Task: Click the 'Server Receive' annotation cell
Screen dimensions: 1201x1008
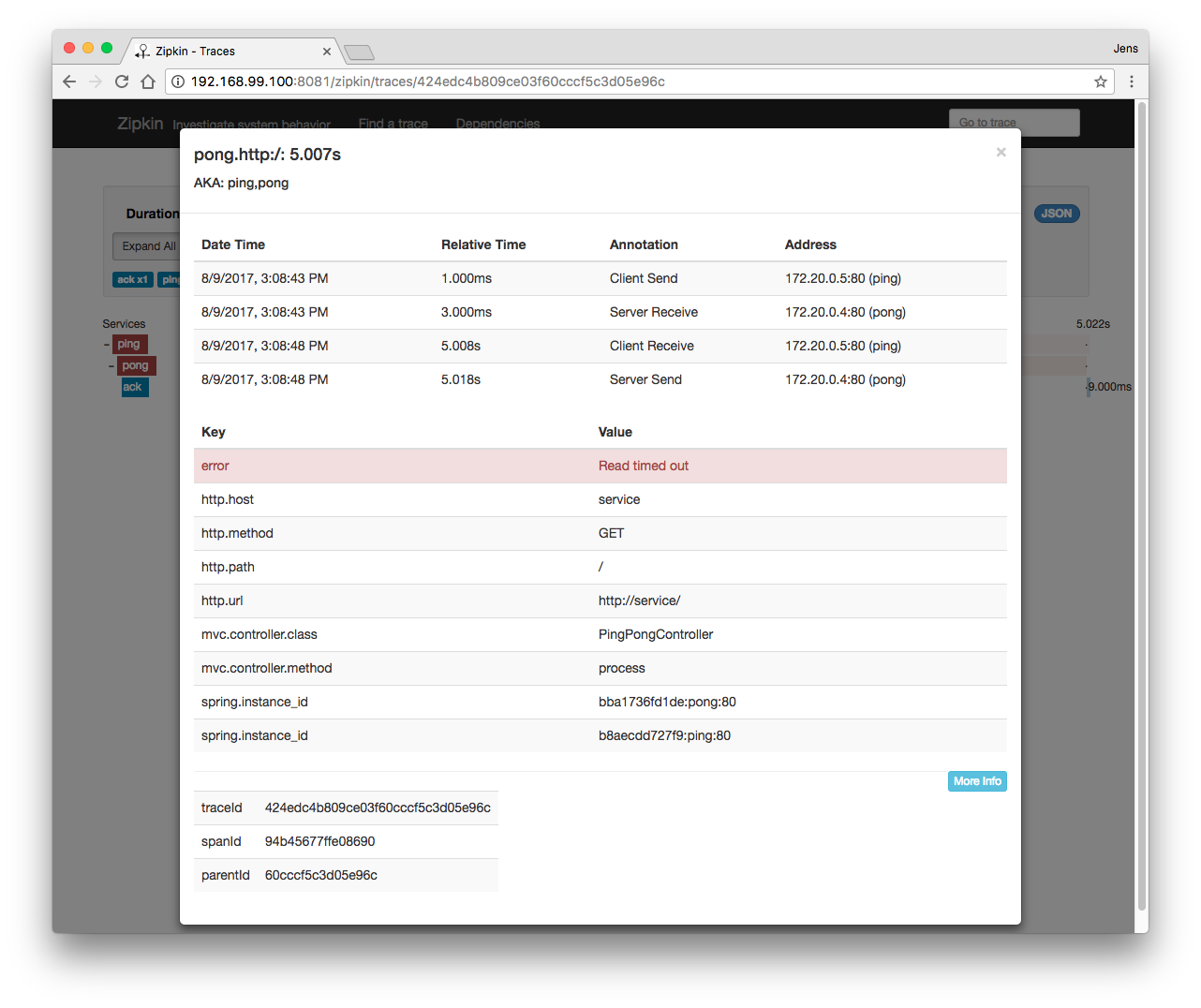Action: tap(654, 312)
